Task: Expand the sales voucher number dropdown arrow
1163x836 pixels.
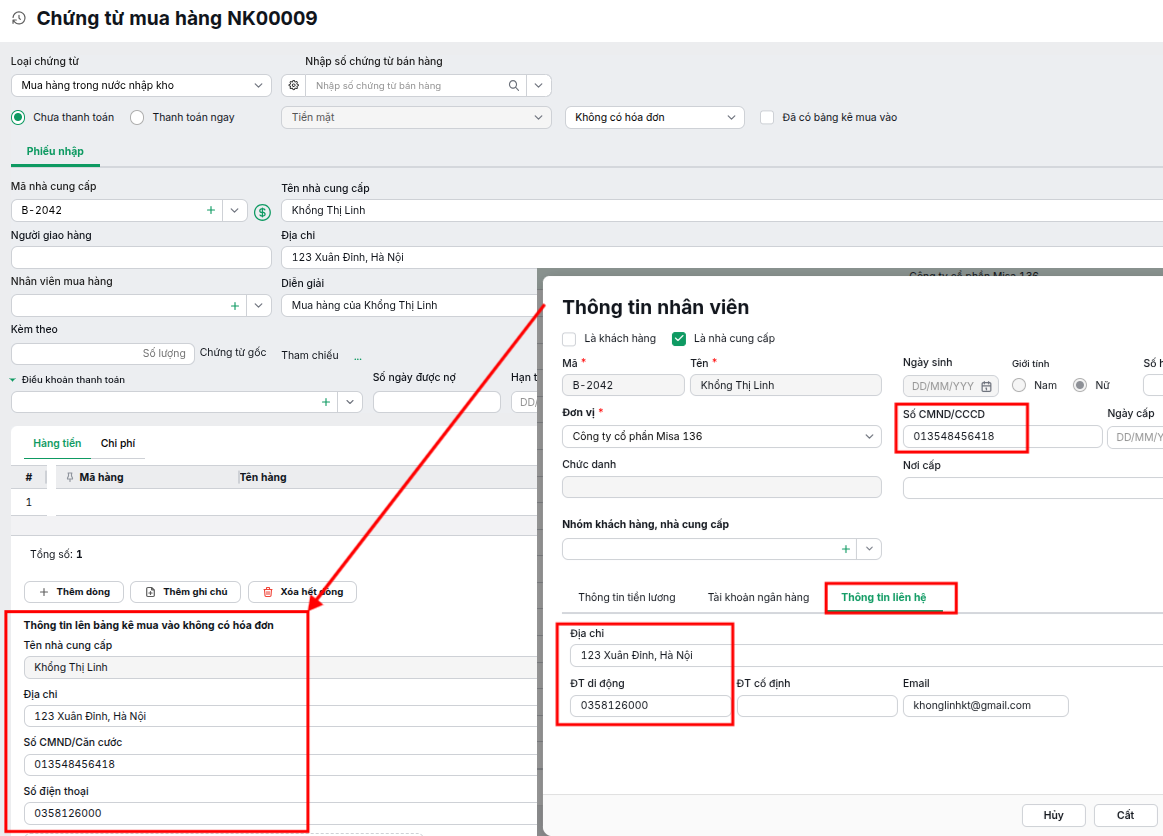Action: [538, 85]
